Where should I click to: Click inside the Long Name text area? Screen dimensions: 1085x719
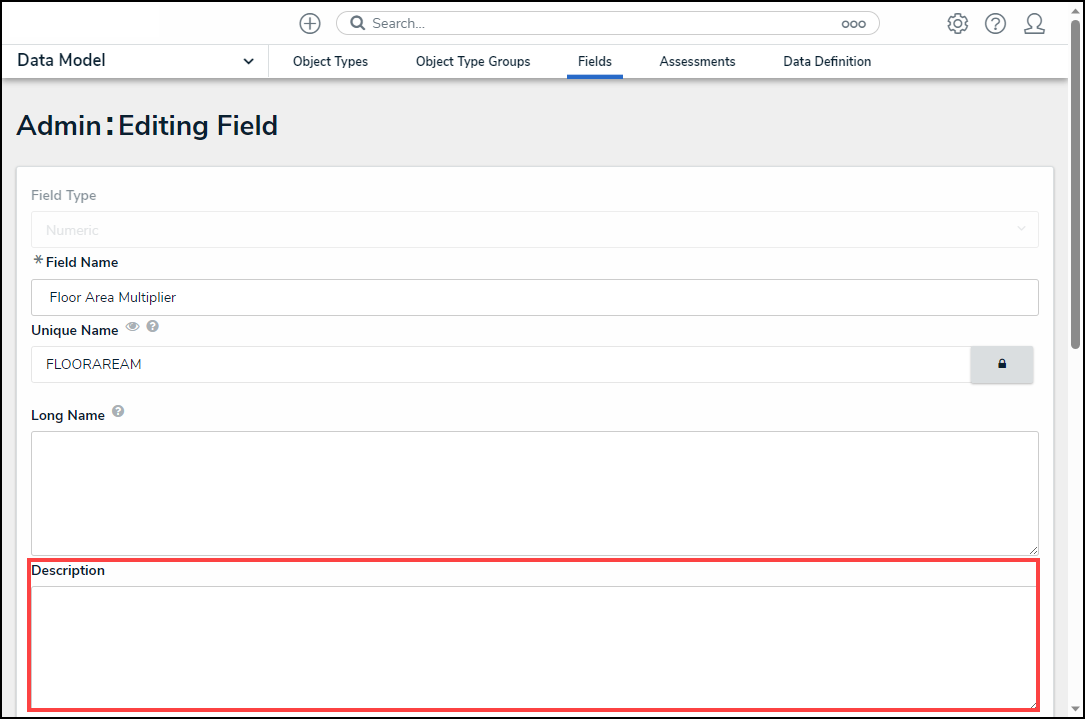pyautogui.click(x=534, y=493)
